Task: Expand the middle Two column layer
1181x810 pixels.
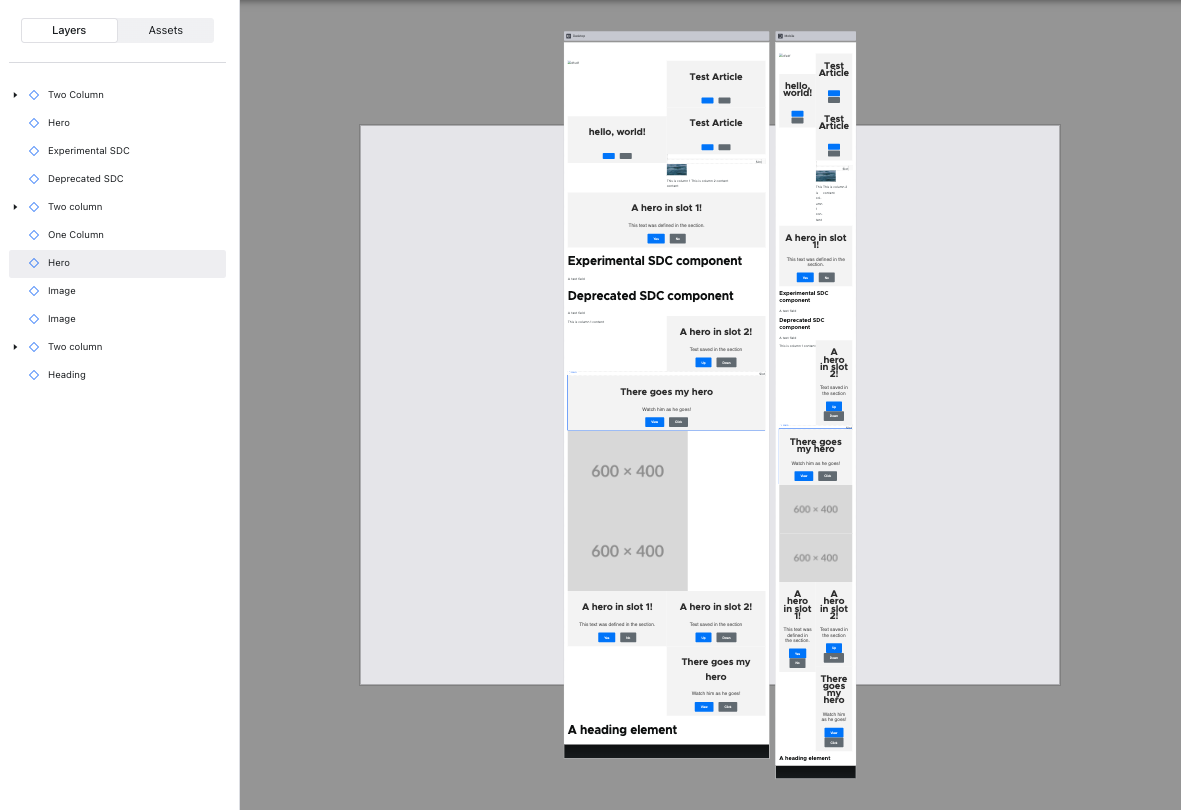Action: tap(14, 206)
